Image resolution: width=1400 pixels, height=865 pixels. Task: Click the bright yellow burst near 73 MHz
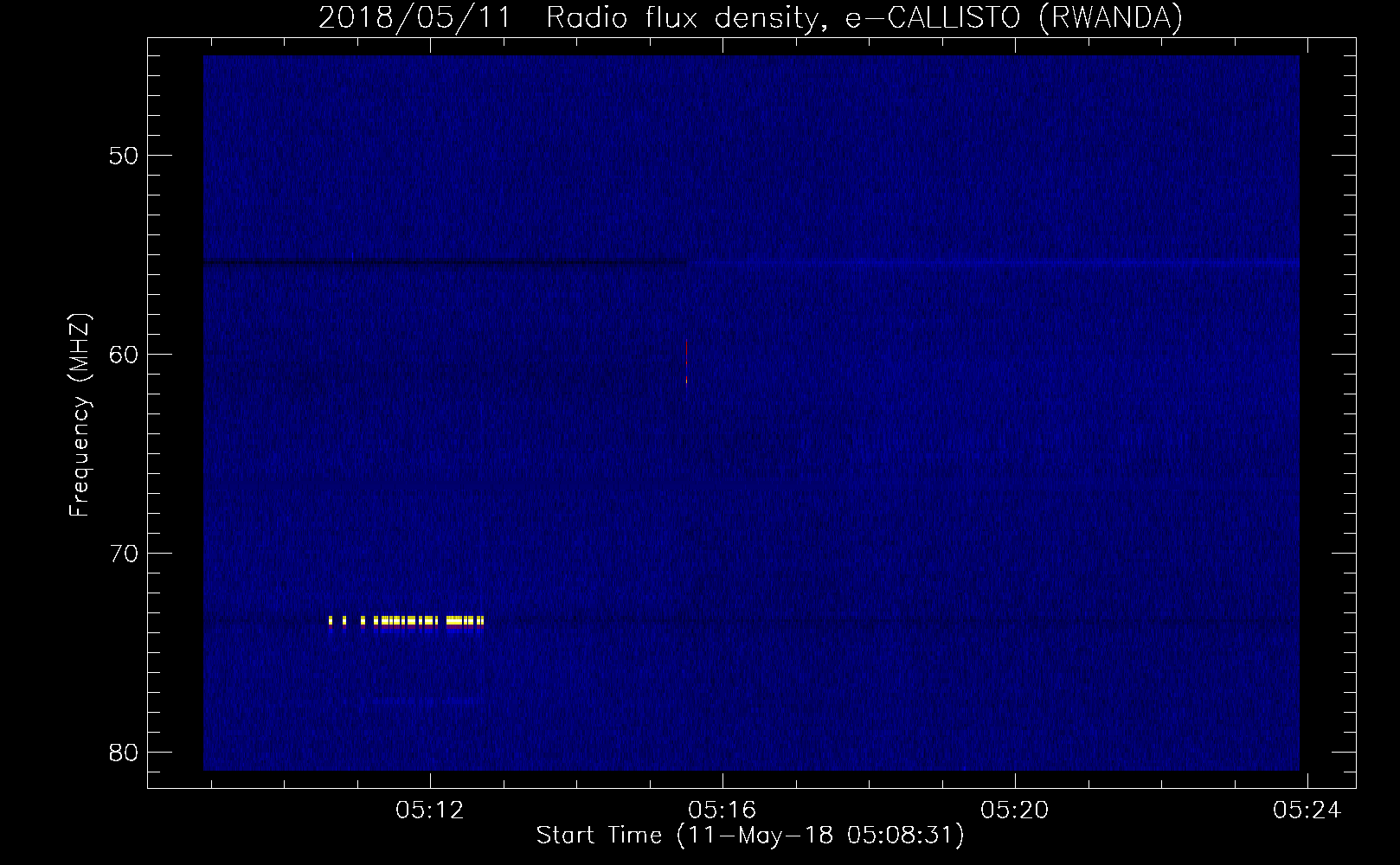pyautogui.click(x=406, y=621)
